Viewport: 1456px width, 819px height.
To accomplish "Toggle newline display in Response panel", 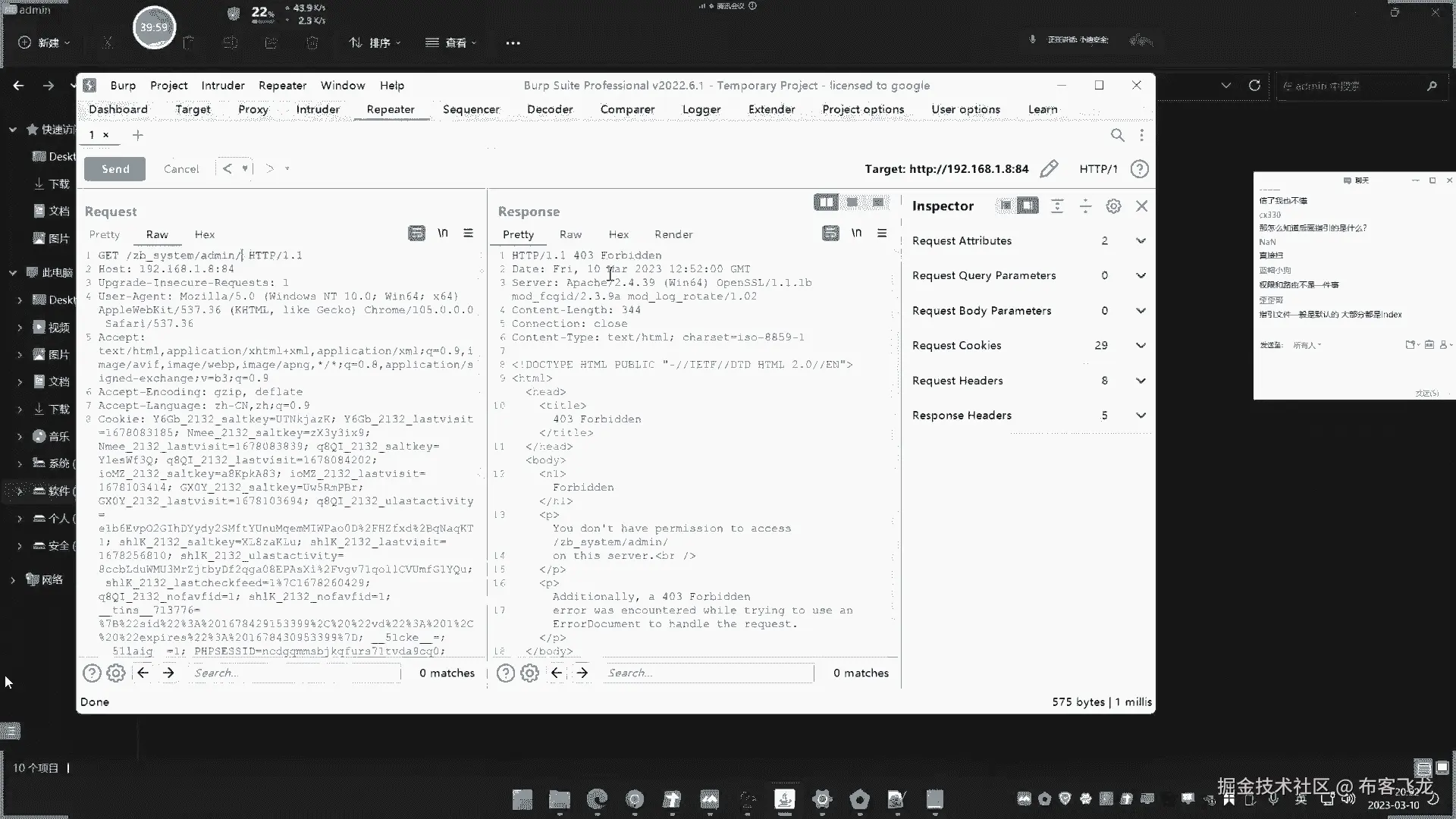I will point(856,234).
